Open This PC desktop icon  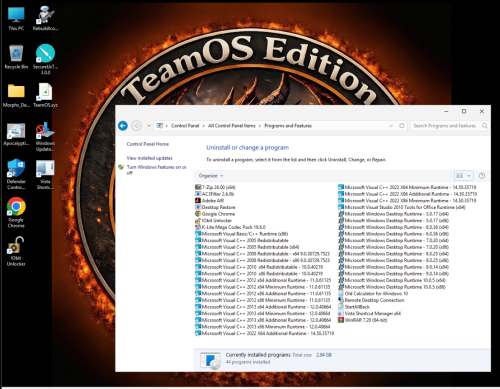pos(16,19)
